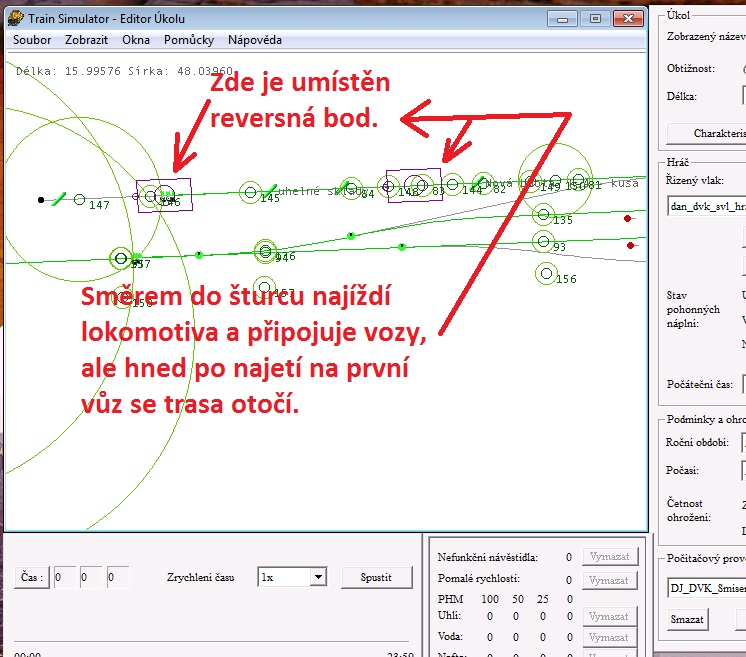This screenshot has height=657, width=746.
Task: Select map node labeled 144
Action: (x=452, y=184)
